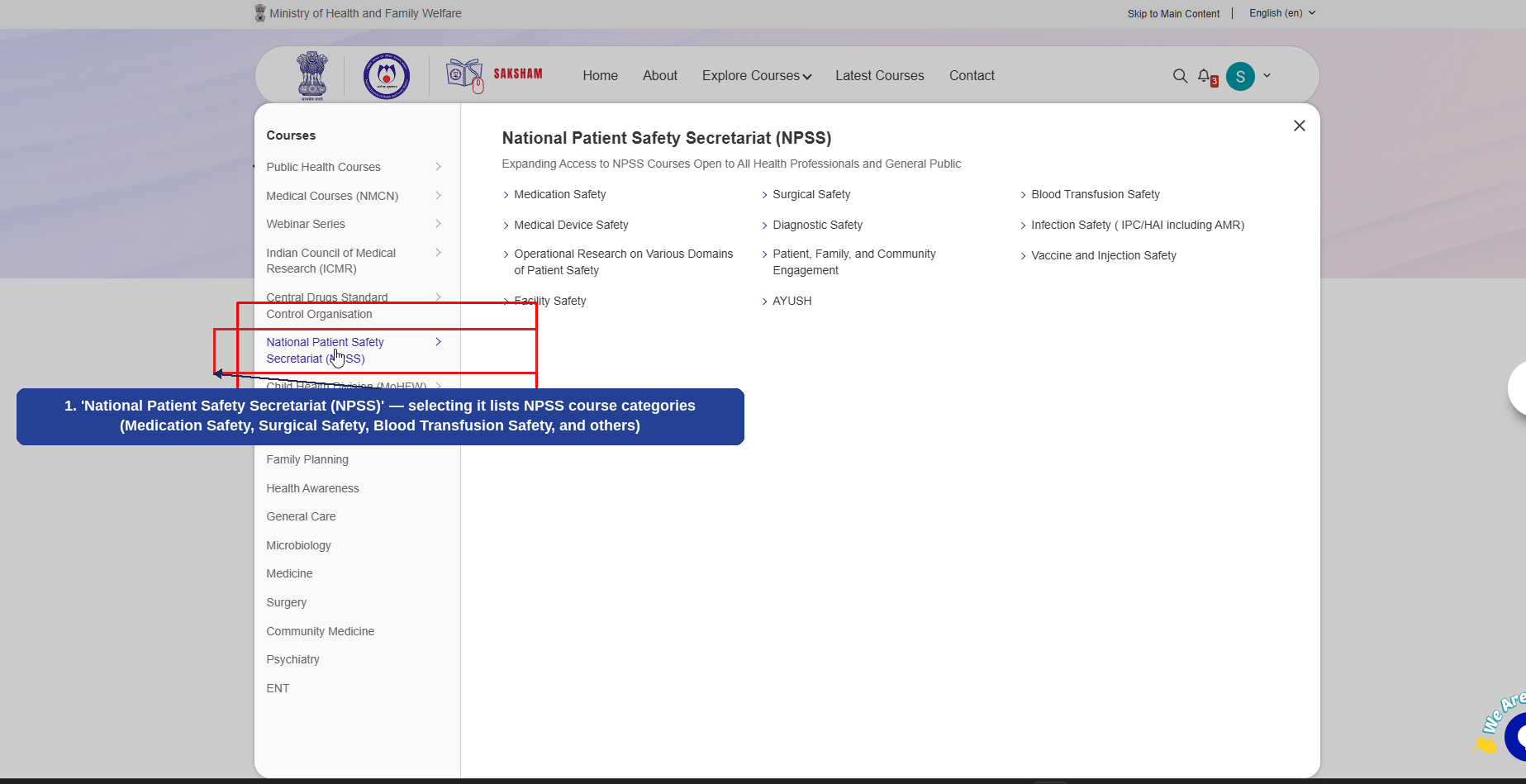The width and height of the screenshot is (1526, 784).
Task: Select Microbiology category
Action: tap(298, 545)
